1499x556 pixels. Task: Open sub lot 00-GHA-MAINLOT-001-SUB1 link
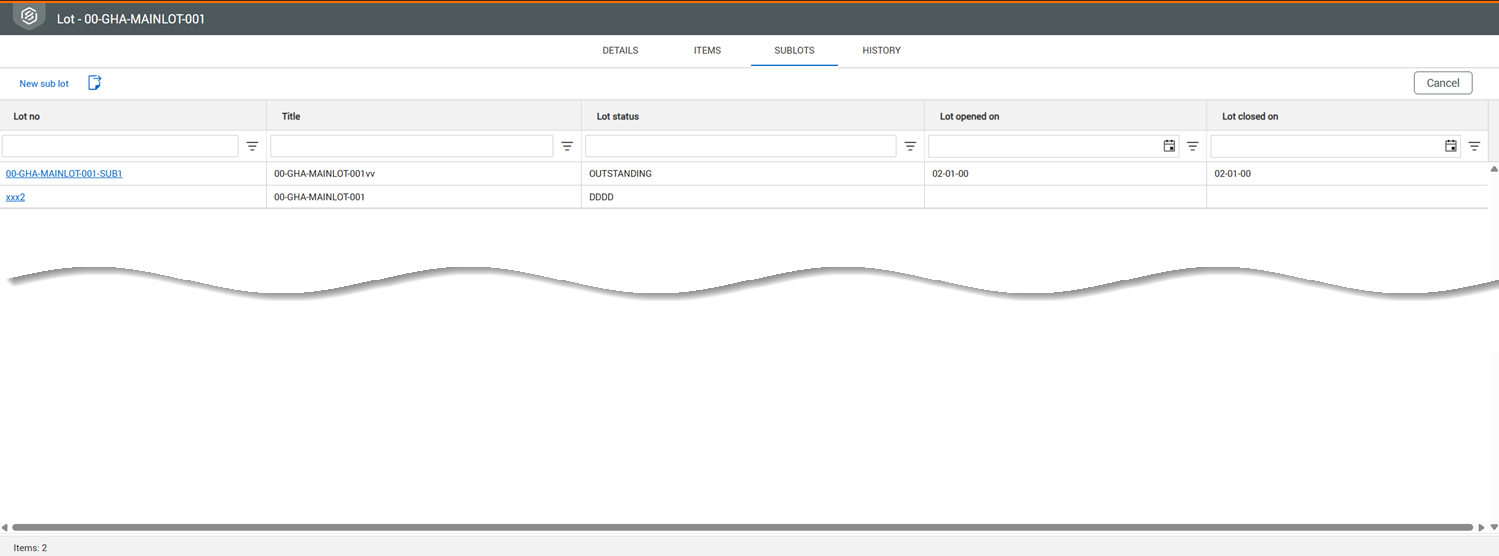coord(64,174)
